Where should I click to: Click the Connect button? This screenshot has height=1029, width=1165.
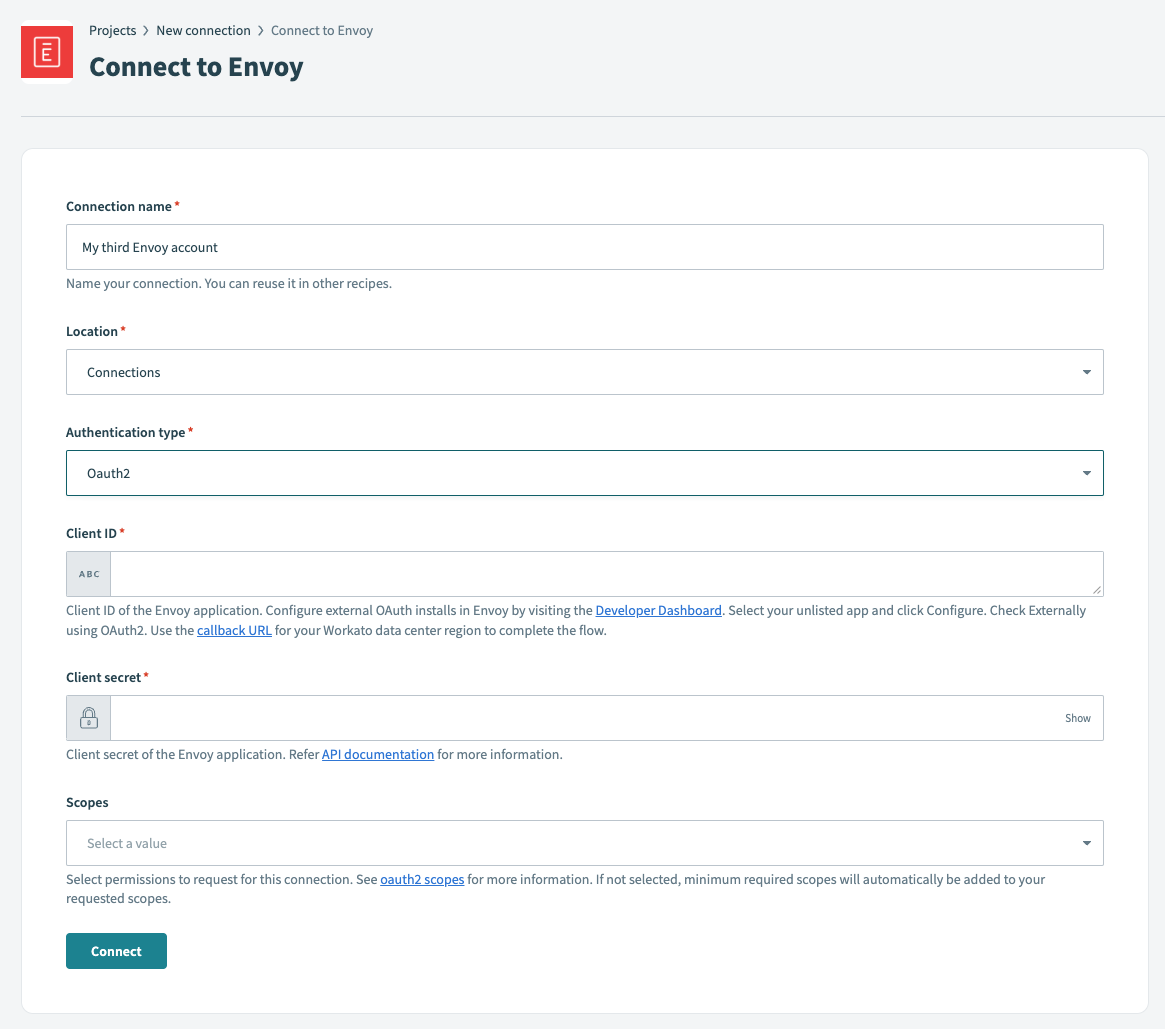click(x=116, y=951)
